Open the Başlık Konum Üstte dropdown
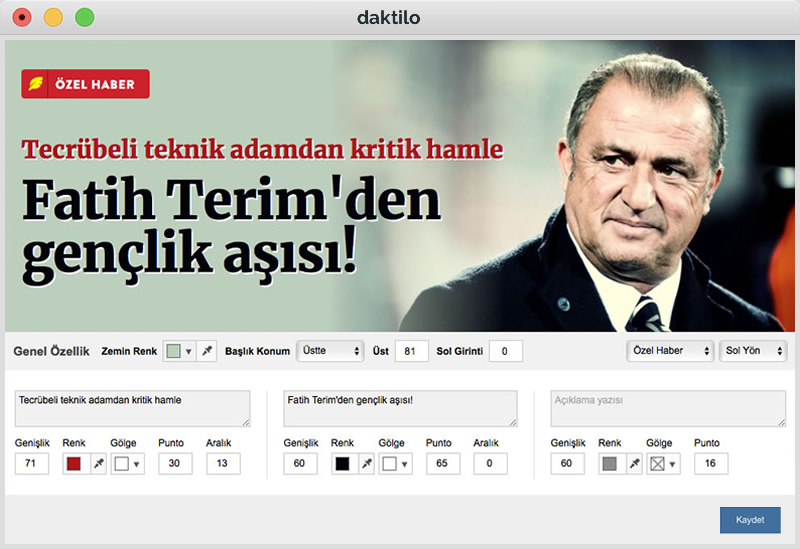This screenshot has height=549, width=800. [330, 351]
